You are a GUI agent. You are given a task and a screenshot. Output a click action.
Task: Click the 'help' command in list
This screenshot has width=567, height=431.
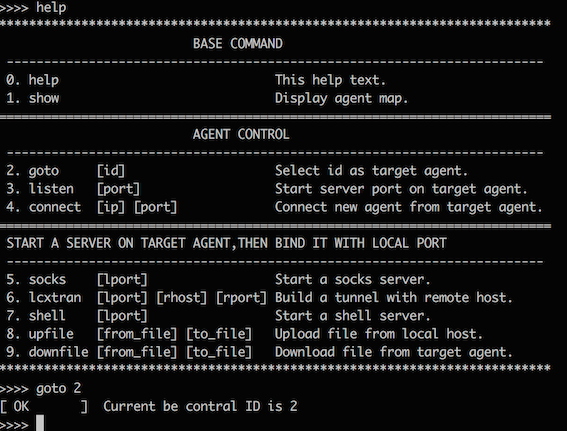pos(43,80)
